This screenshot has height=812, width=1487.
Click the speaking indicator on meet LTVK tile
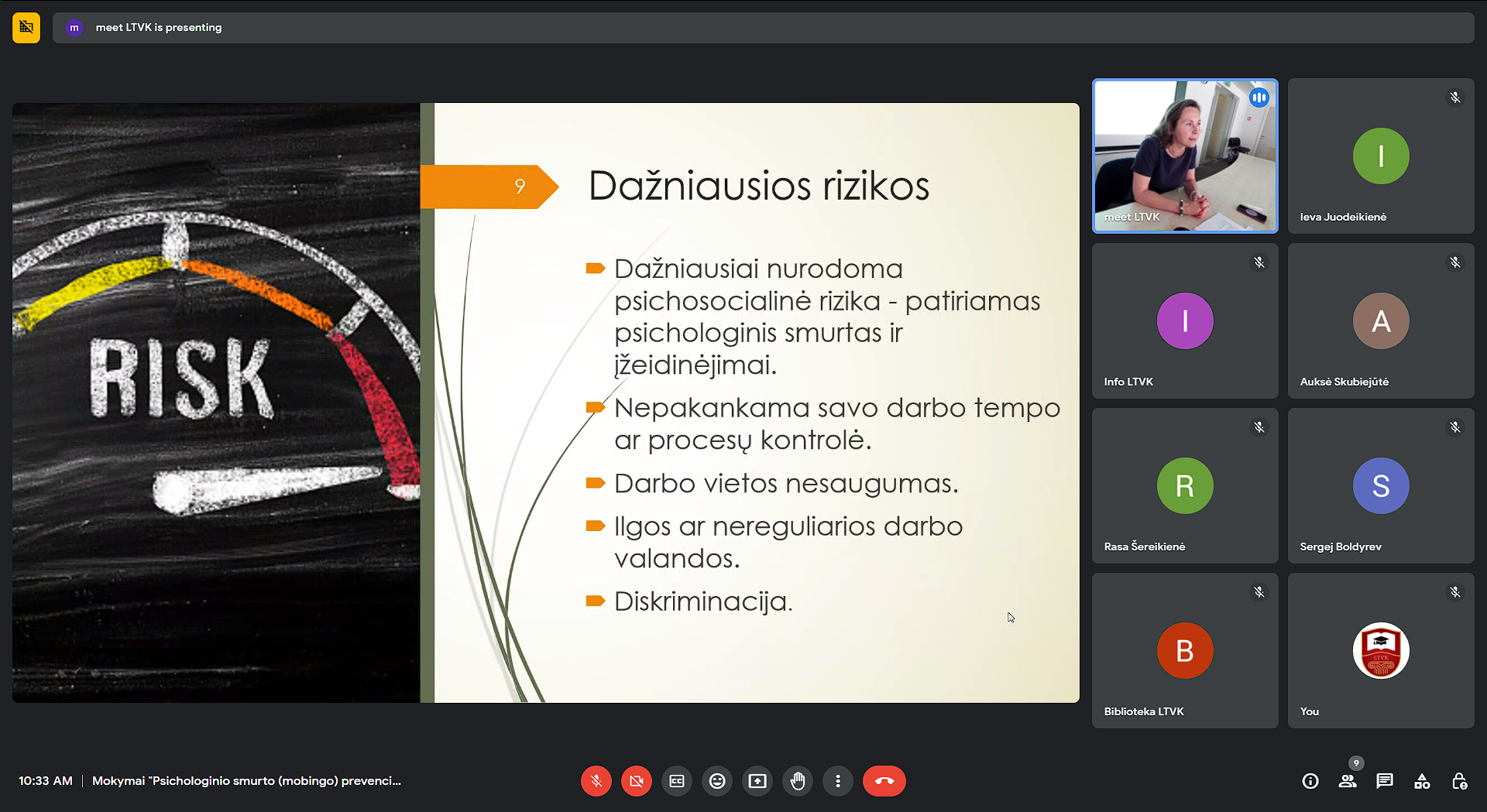pos(1259,98)
